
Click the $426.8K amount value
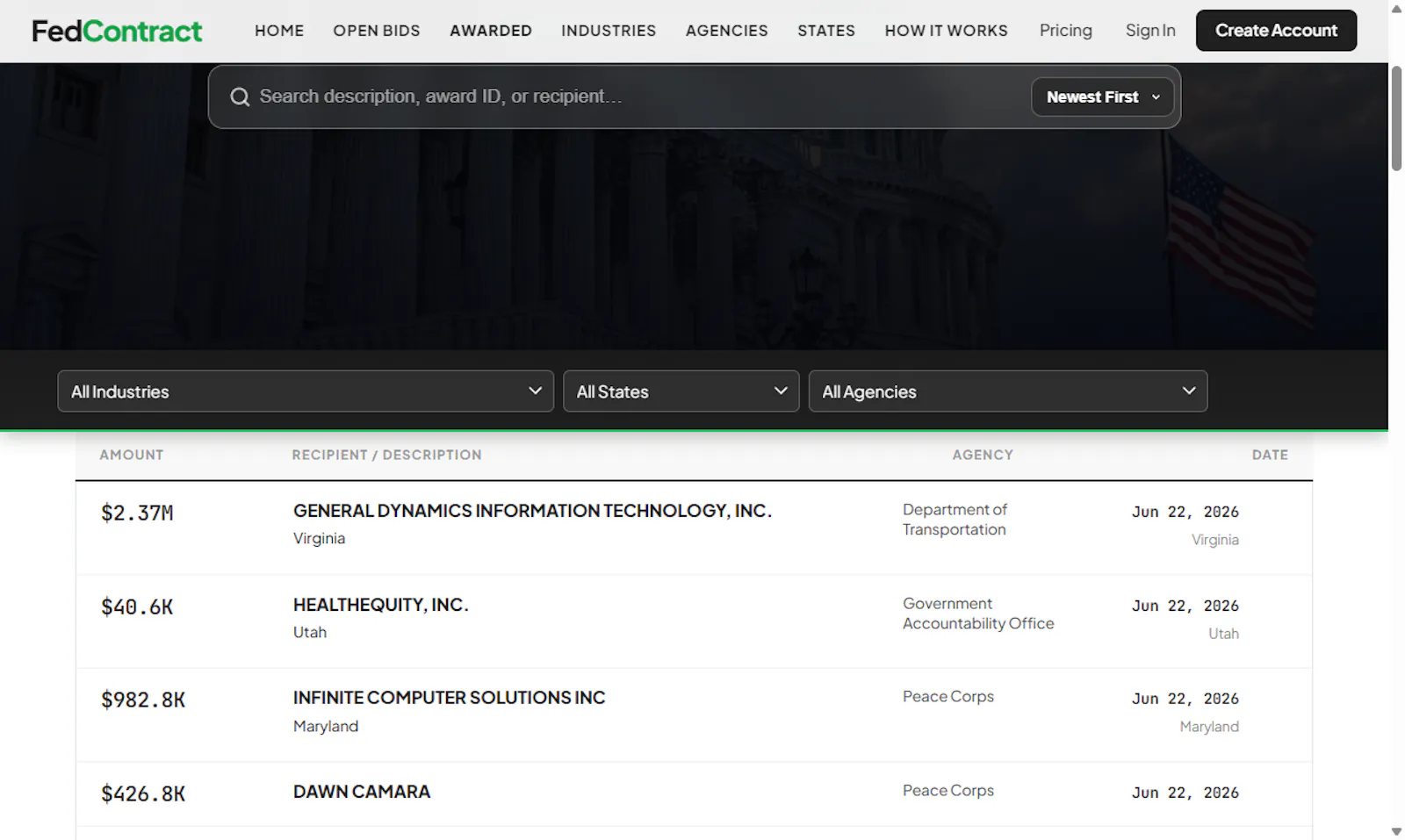tap(143, 794)
